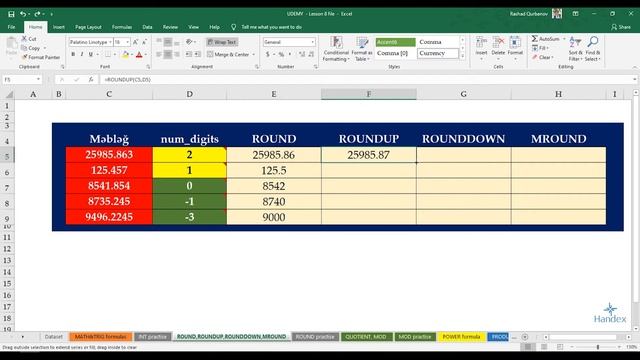Apply the red font color
Viewport: 640px width, 360px height.
(x=139, y=54)
